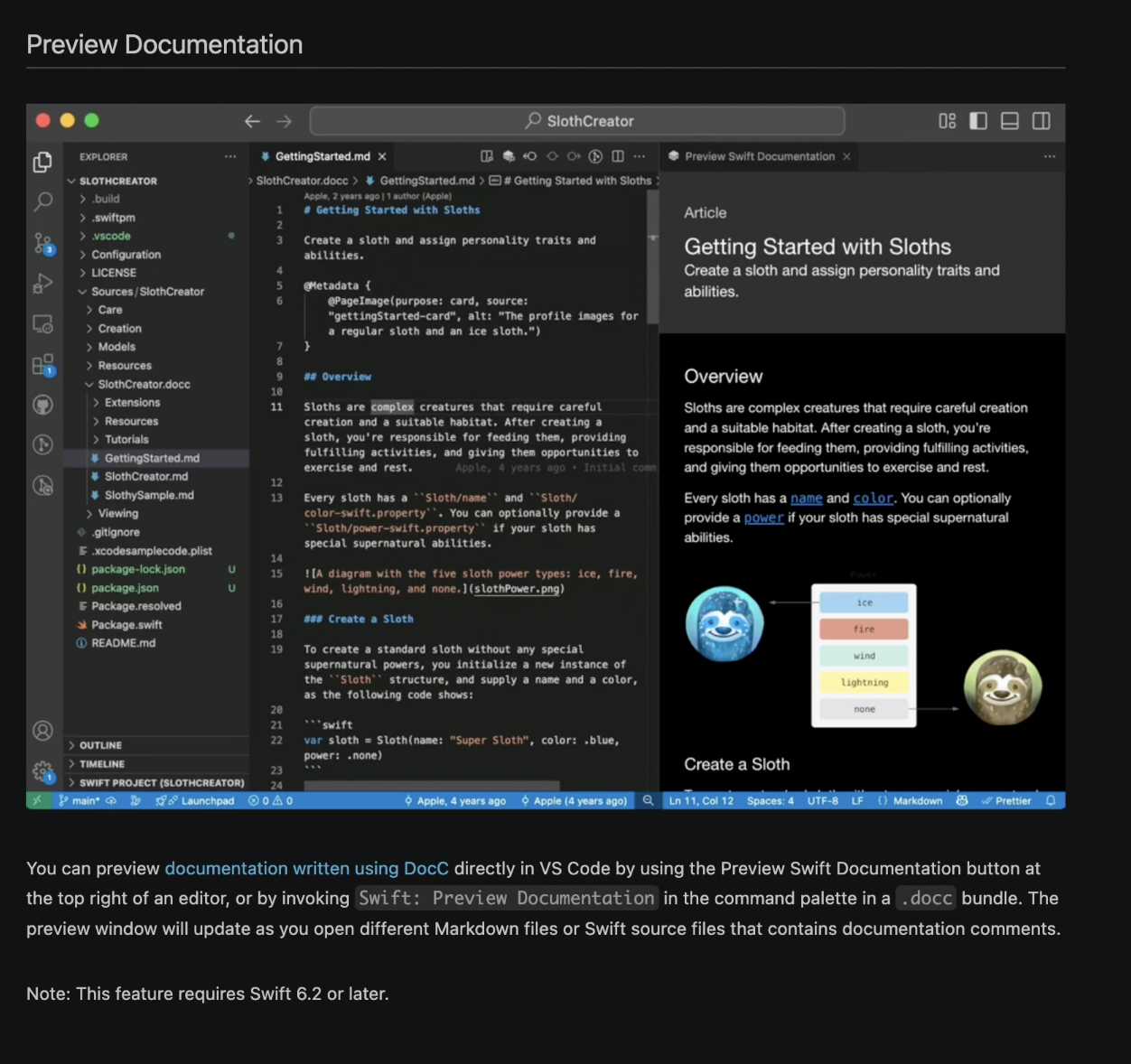Open the Extensions view in activity bar
1131x1064 pixels.
click(x=42, y=365)
